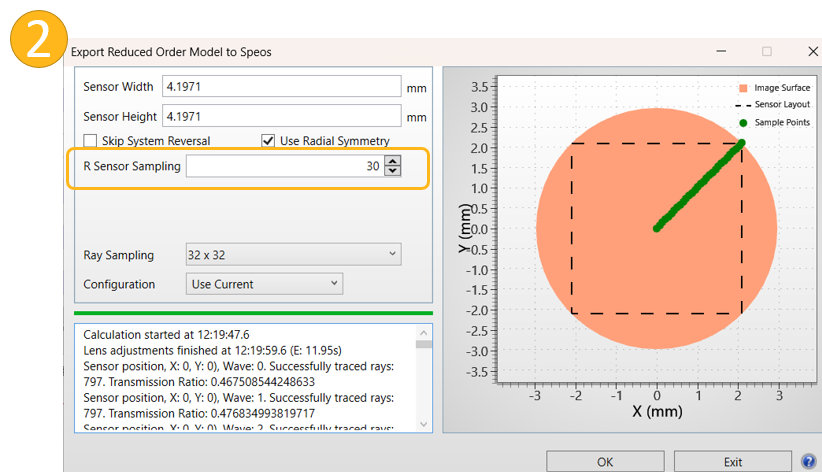Click the log scrollbar thumb

[424, 344]
